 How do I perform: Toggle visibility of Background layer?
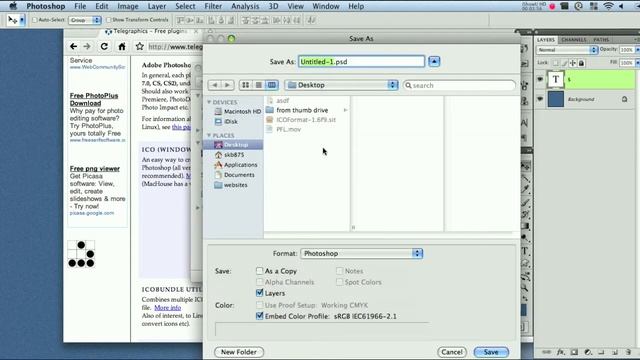coord(540,99)
